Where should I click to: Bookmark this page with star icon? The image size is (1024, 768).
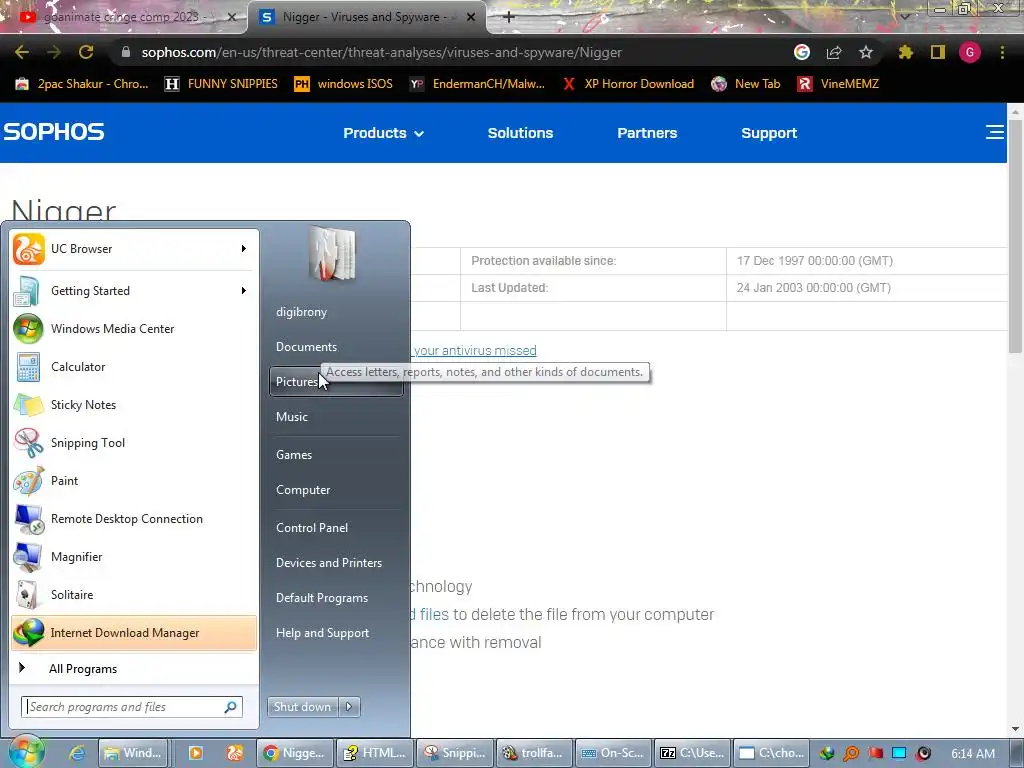click(865, 52)
